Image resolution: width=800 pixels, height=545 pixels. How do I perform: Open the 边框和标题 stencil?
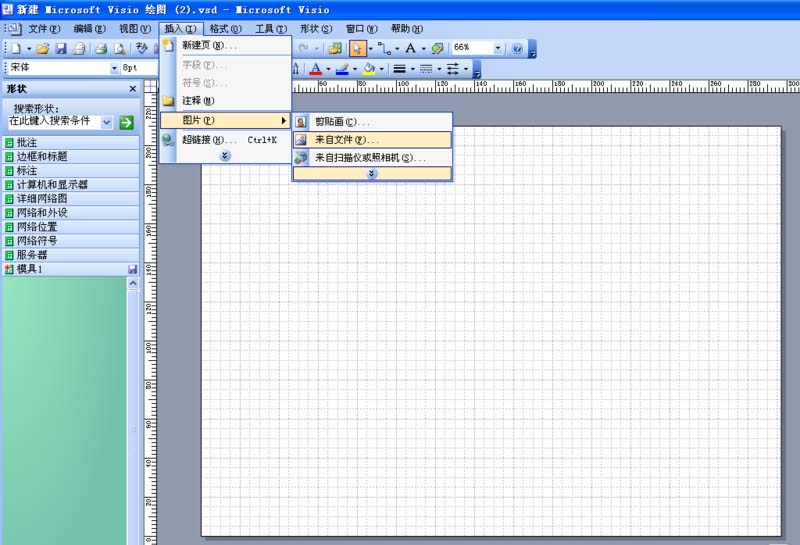point(71,157)
